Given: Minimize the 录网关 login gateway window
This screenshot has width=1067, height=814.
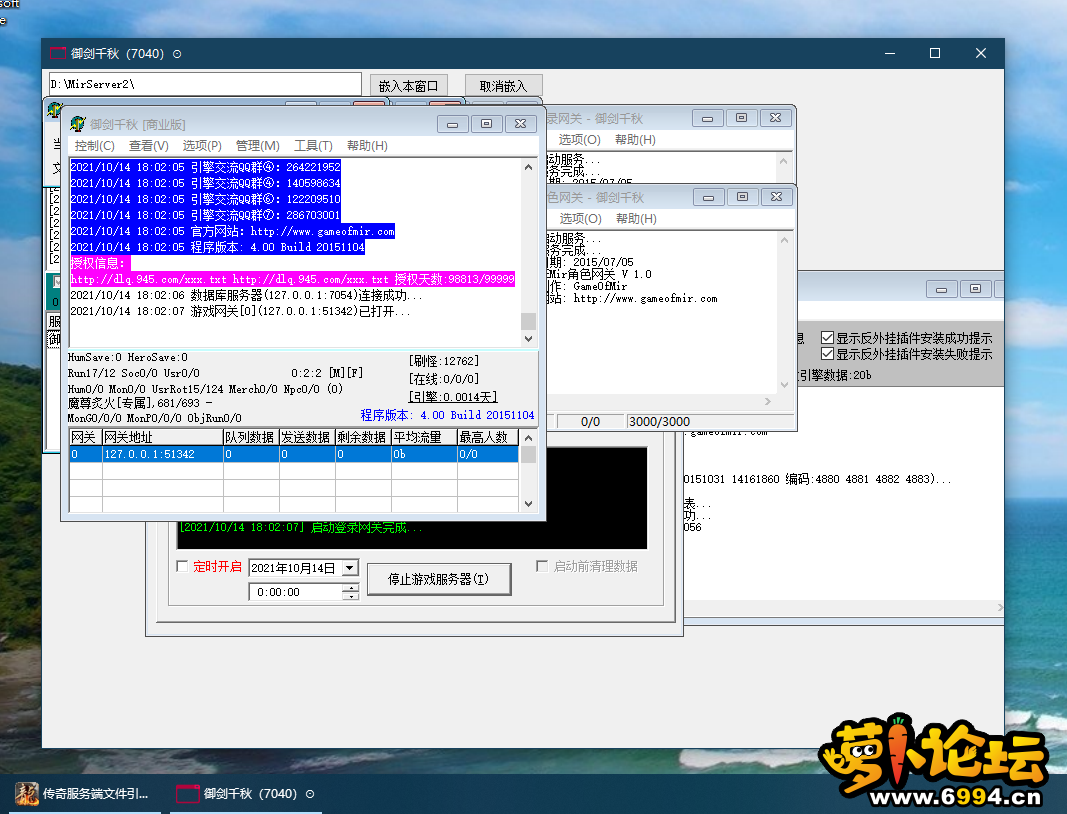Looking at the screenshot, I should click(x=708, y=118).
